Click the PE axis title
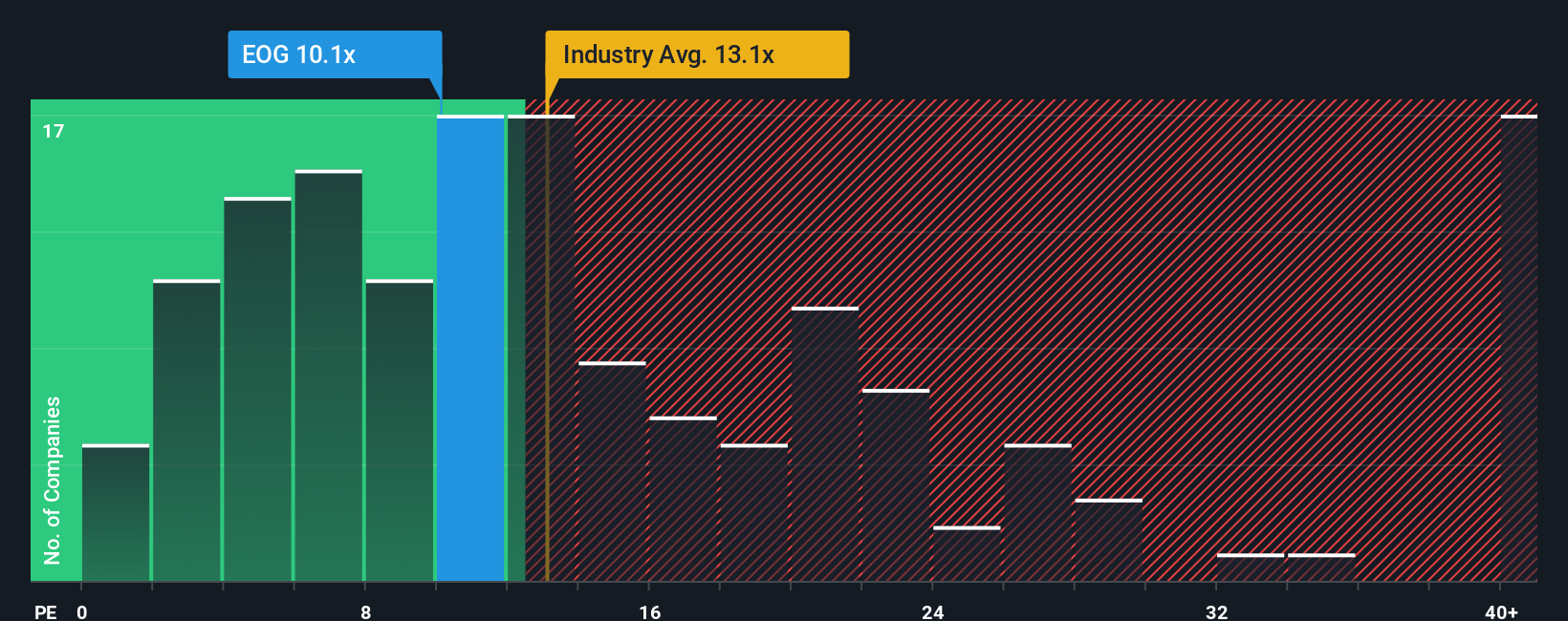This screenshot has height=621, width=1568. tap(45, 611)
